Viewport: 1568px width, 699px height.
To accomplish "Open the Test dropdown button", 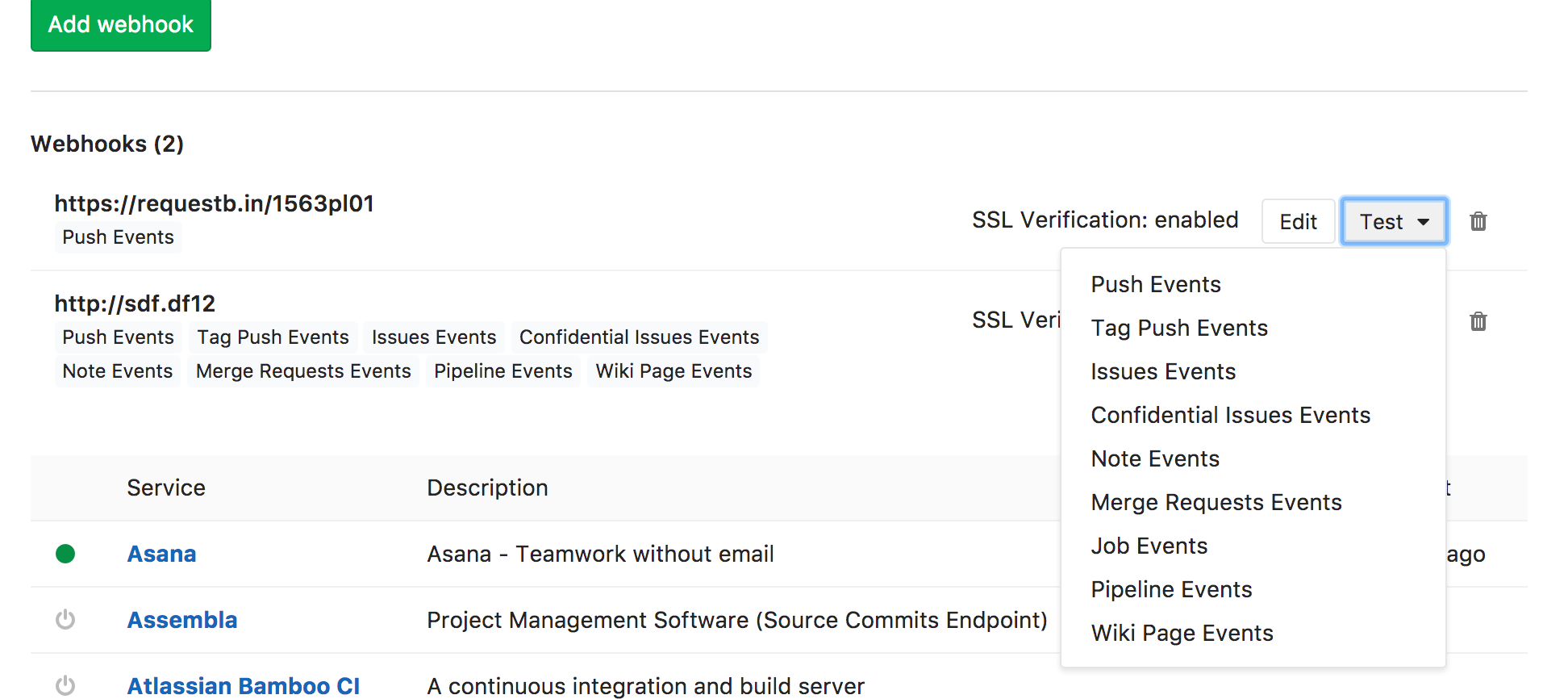I will coord(1393,221).
